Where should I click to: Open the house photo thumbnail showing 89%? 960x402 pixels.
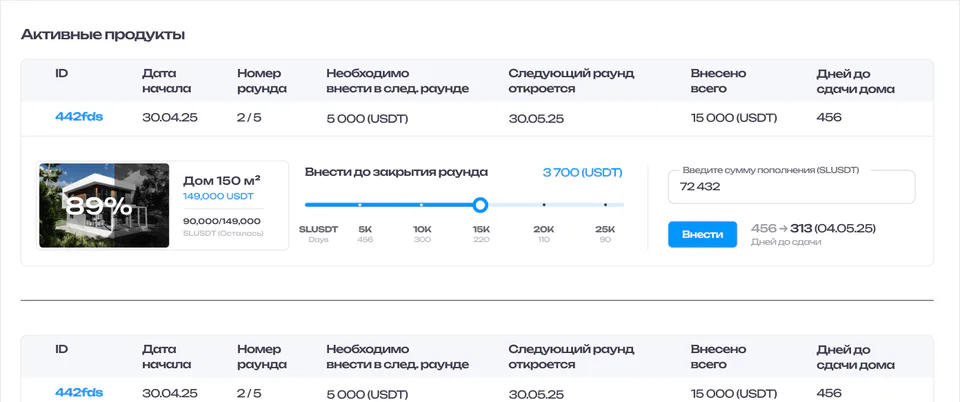click(104, 206)
